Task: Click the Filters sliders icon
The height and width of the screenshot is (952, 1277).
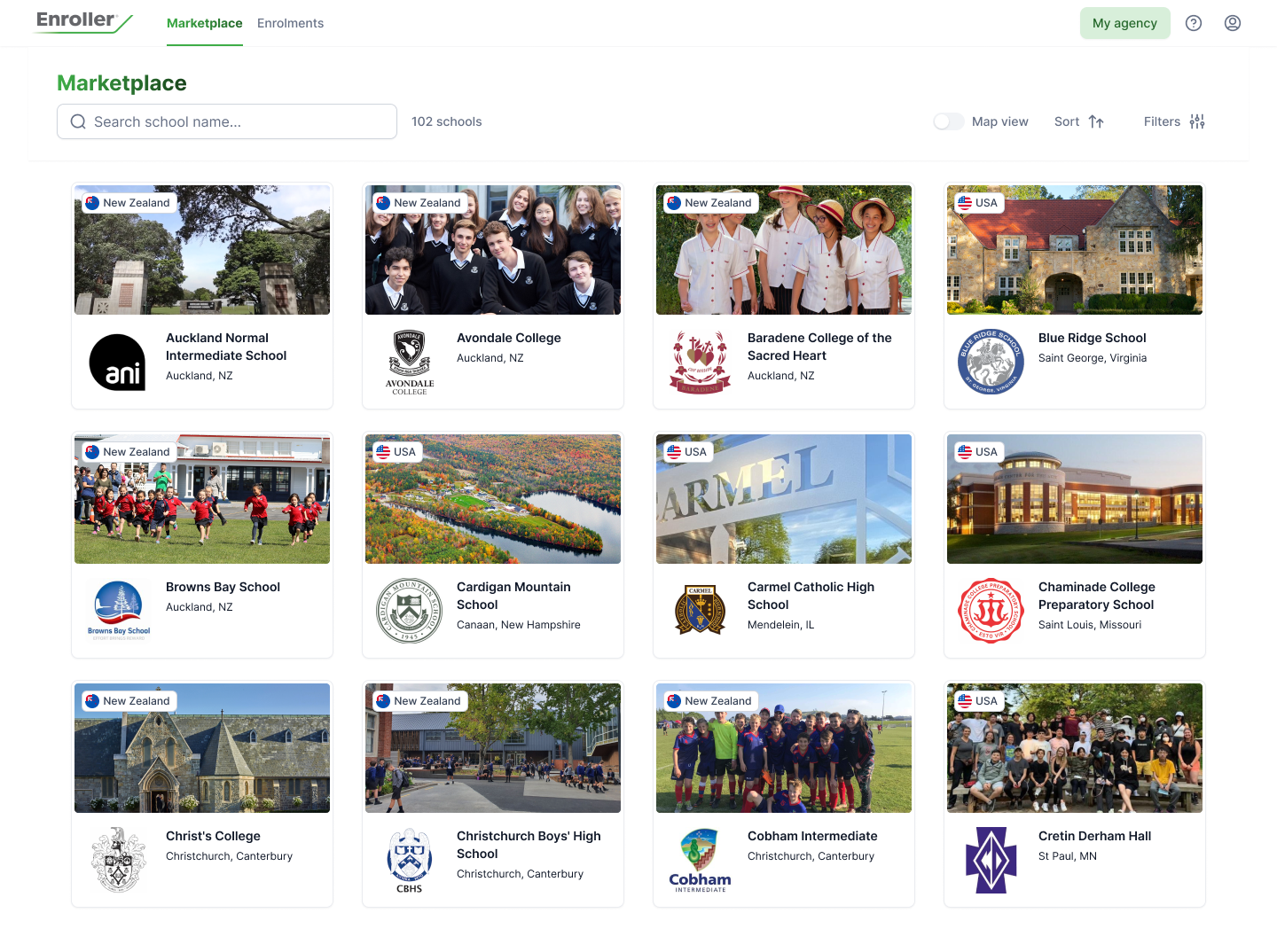Action: (1197, 121)
